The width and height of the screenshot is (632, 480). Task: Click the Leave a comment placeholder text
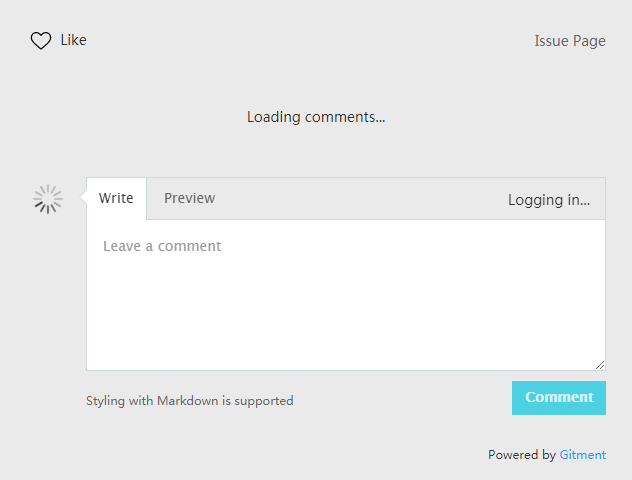click(162, 246)
